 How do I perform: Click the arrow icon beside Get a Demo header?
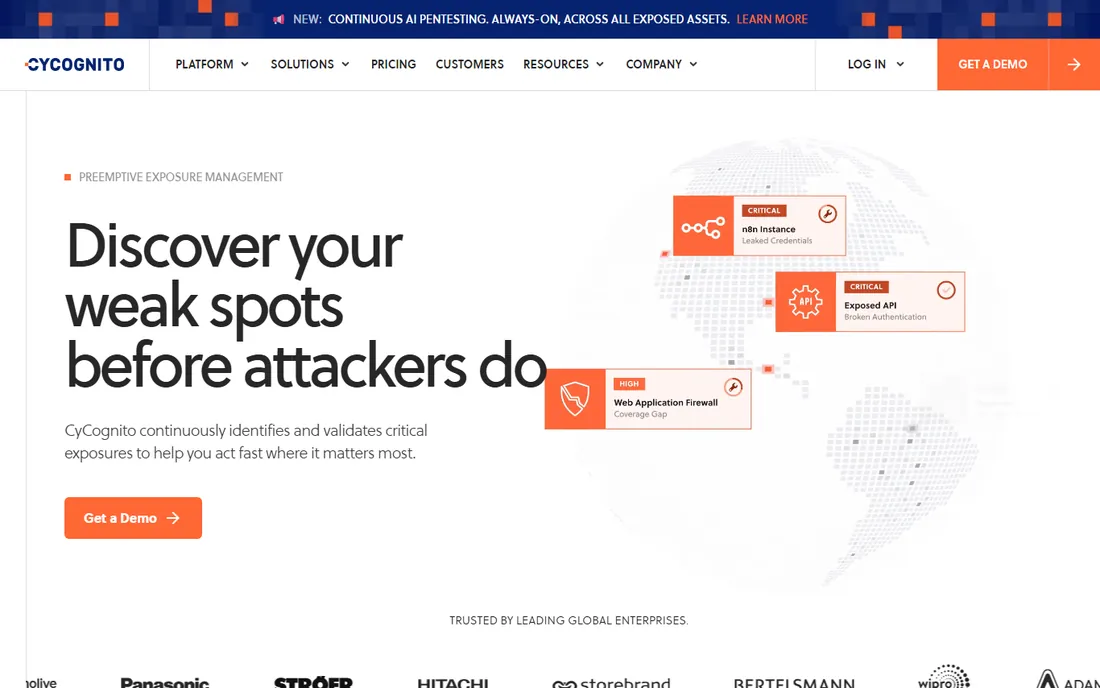[1073, 65]
